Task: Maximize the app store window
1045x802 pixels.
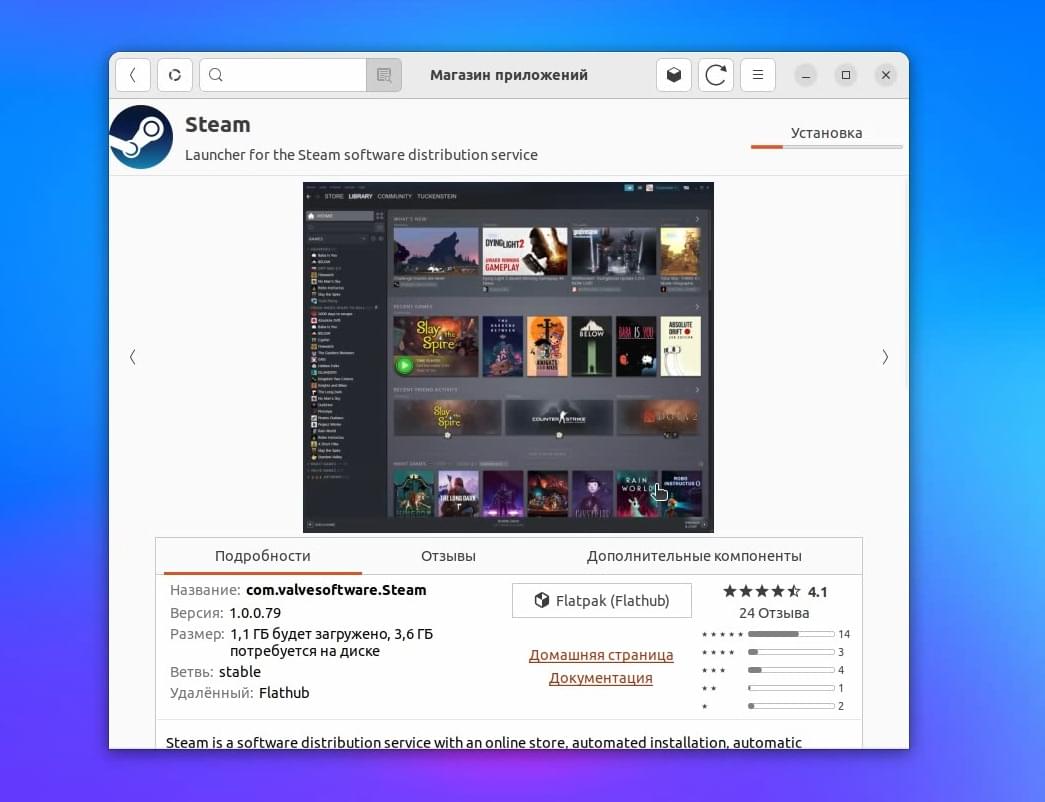Action: [x=846, y=75]
